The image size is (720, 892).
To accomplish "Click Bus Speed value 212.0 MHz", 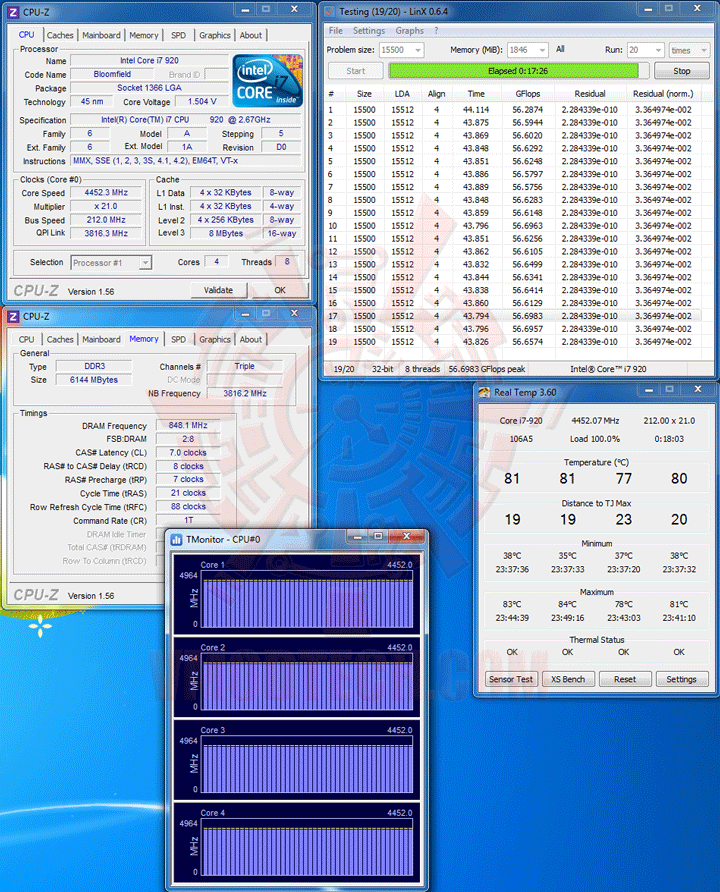I will coord(106,220).
